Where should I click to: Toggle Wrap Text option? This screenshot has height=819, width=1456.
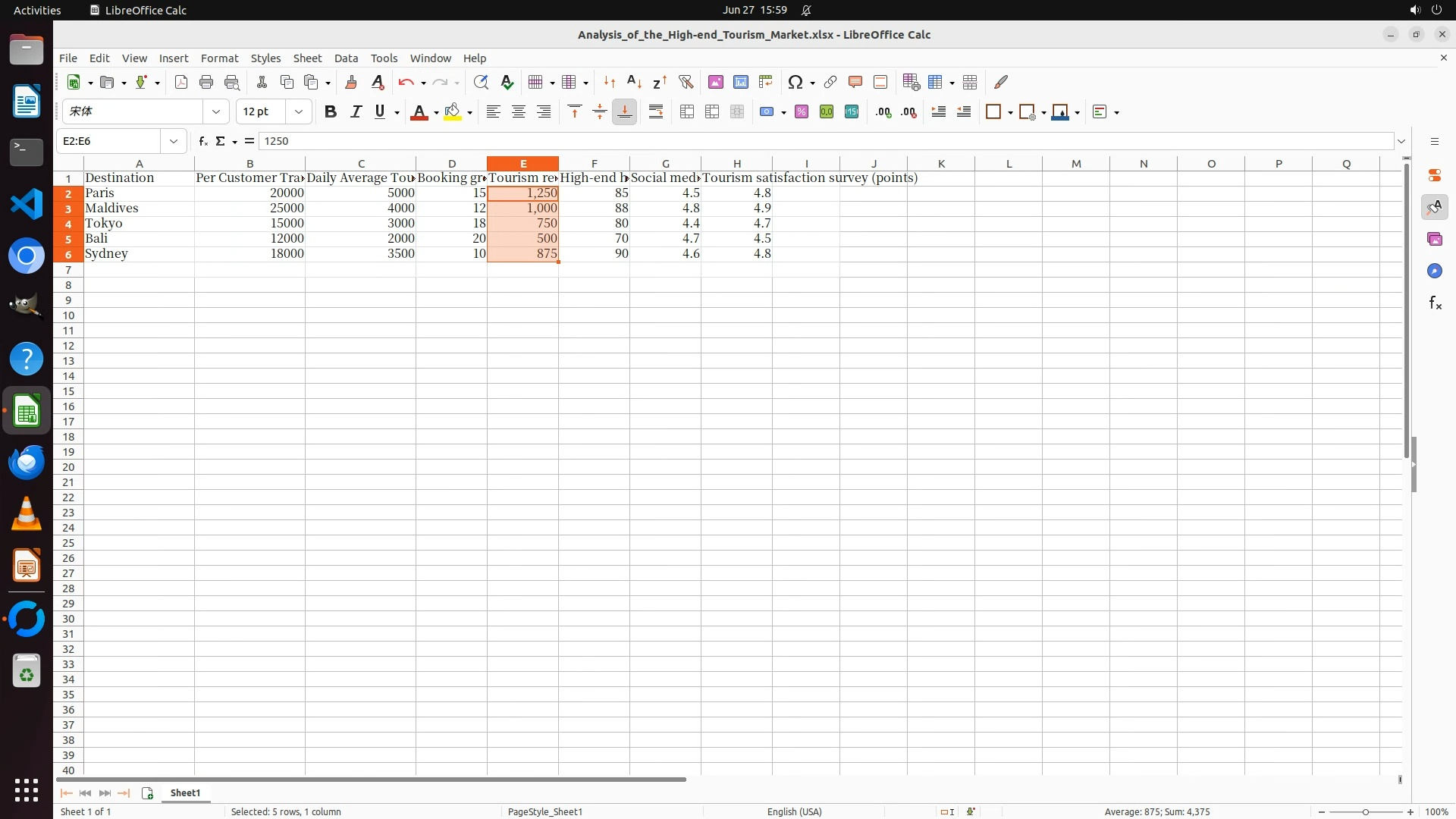click(656, 112)
